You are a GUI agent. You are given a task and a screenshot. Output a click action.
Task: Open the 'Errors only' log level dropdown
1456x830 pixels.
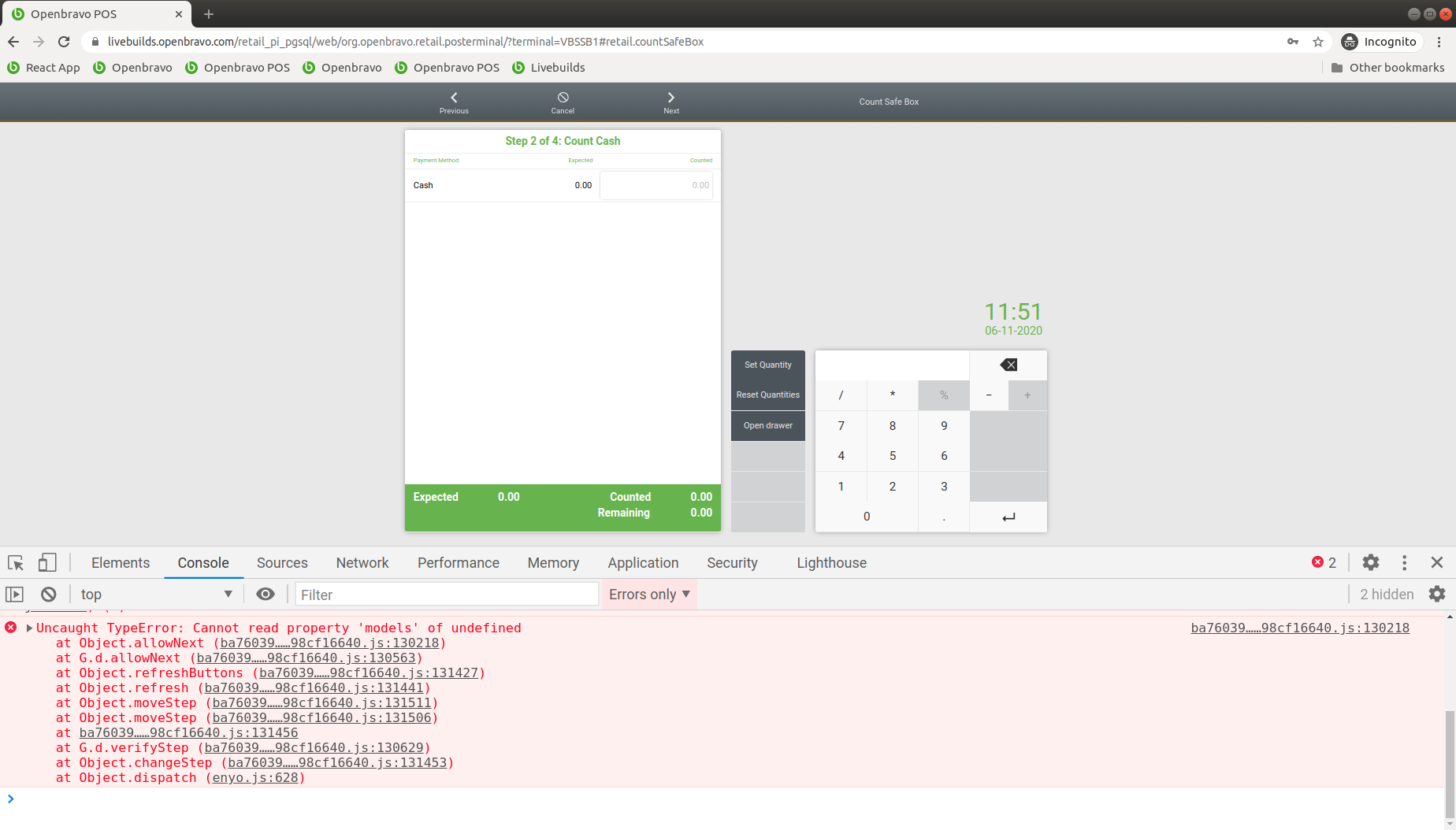click(x=649, y=595)
